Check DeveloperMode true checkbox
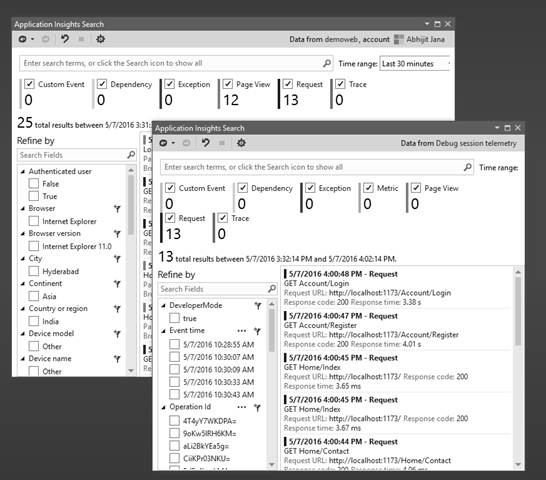 (x=174, y=318)
